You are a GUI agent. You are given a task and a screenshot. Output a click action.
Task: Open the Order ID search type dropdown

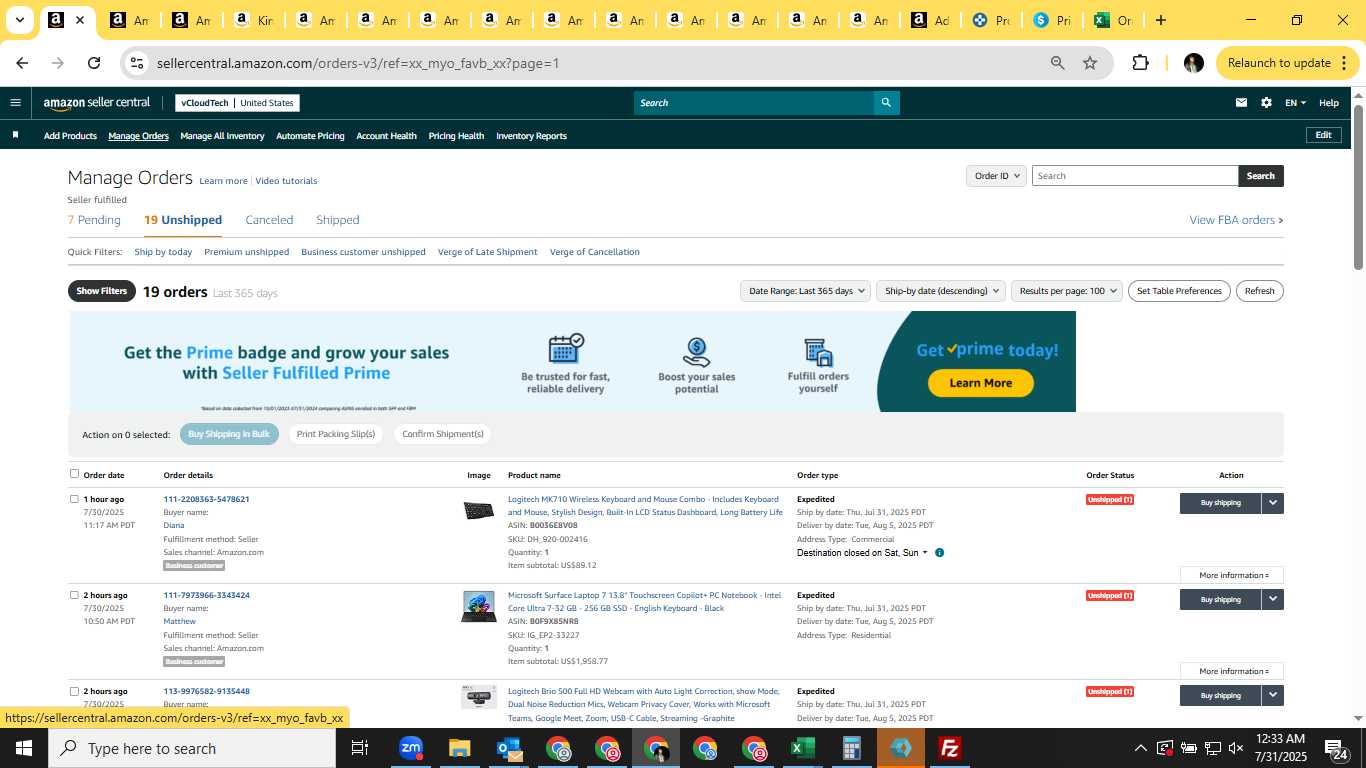point(996,176)
